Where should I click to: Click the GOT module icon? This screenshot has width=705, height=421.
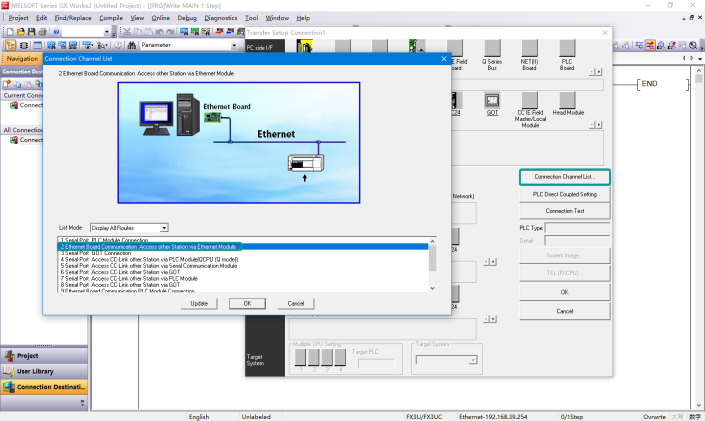tap(492, 101)
